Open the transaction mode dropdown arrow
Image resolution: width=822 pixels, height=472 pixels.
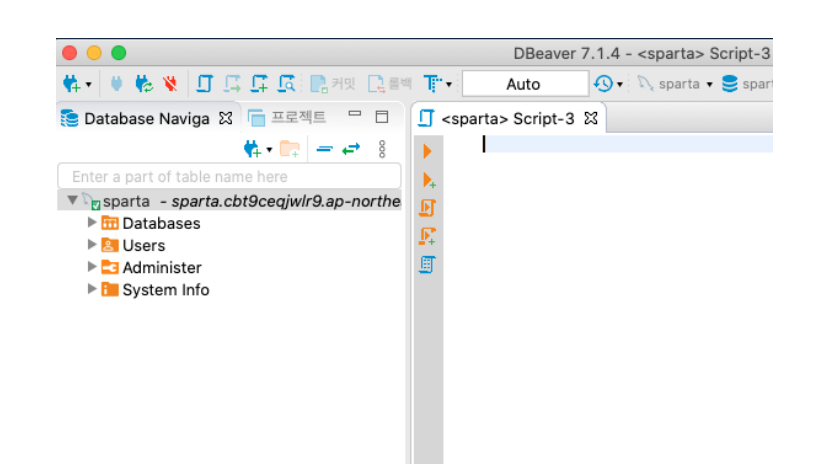(449, 84)
